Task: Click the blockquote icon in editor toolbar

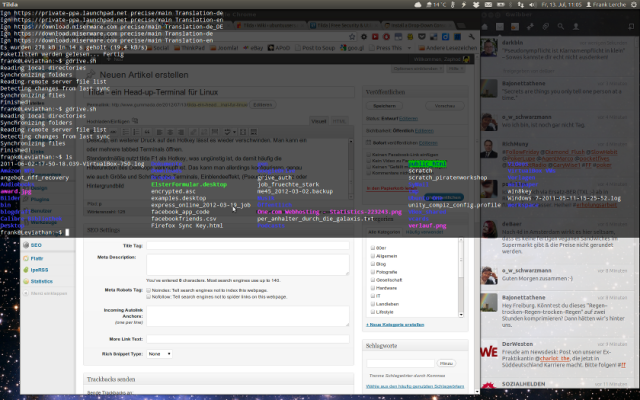Action: pos(147,132)
